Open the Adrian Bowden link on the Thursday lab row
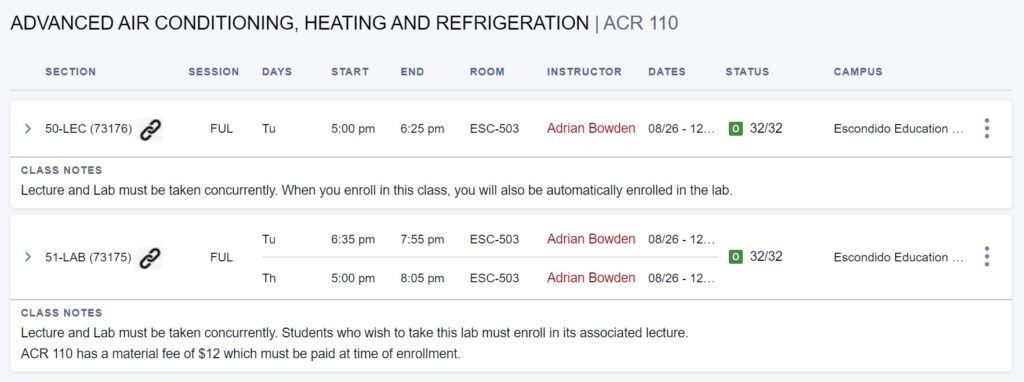The image size is (1024, 382). 591,278
